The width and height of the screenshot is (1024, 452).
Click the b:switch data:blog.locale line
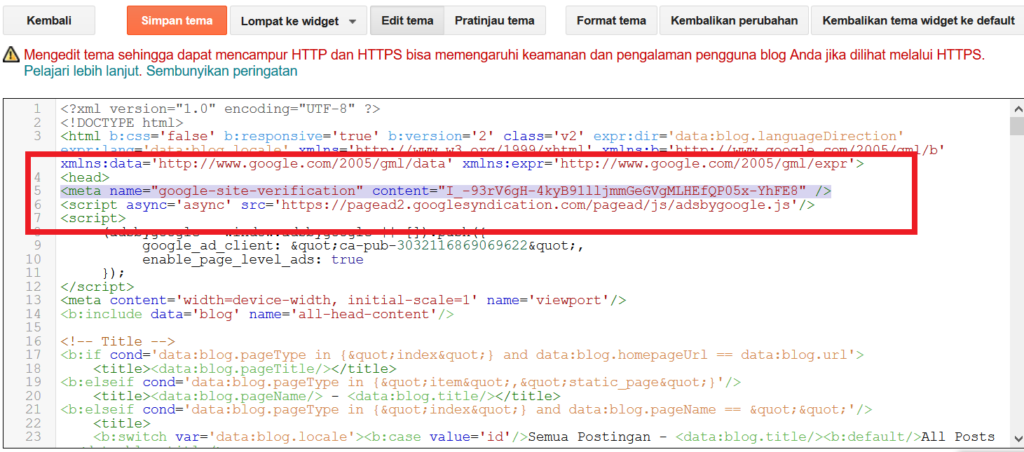tap(544, 437)
